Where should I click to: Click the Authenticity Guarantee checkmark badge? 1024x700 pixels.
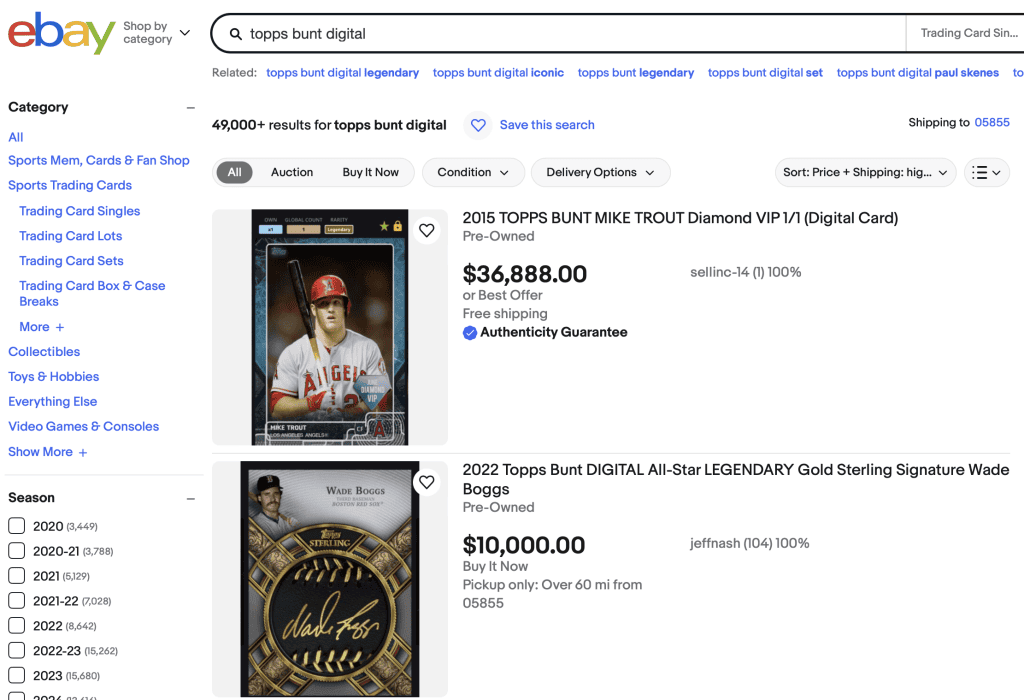[x=470, y=332]
